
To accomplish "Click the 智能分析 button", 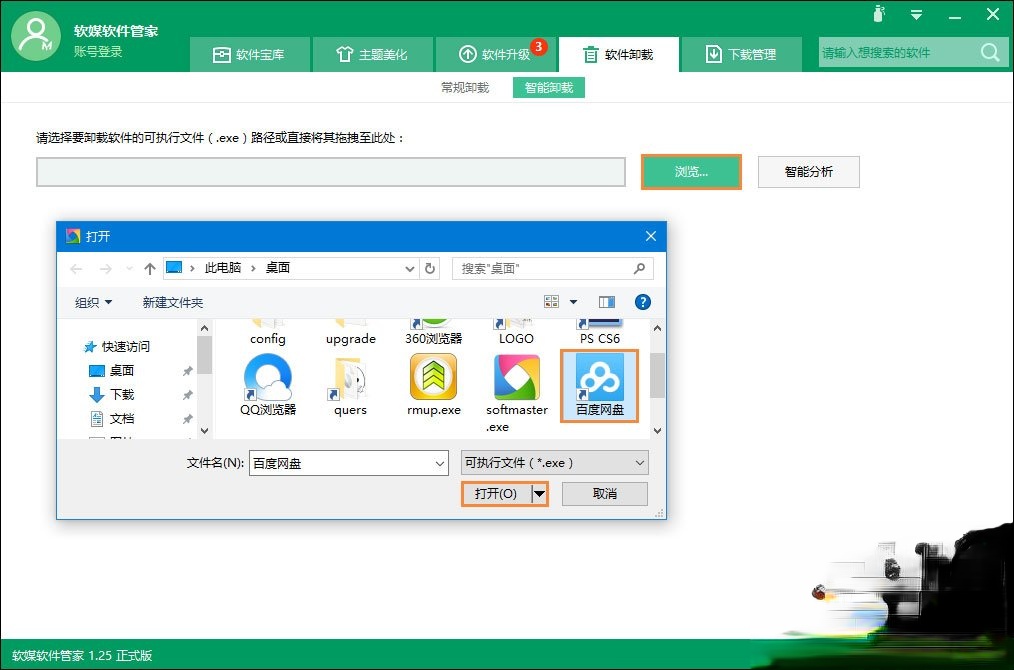I will tap(808, 171).
